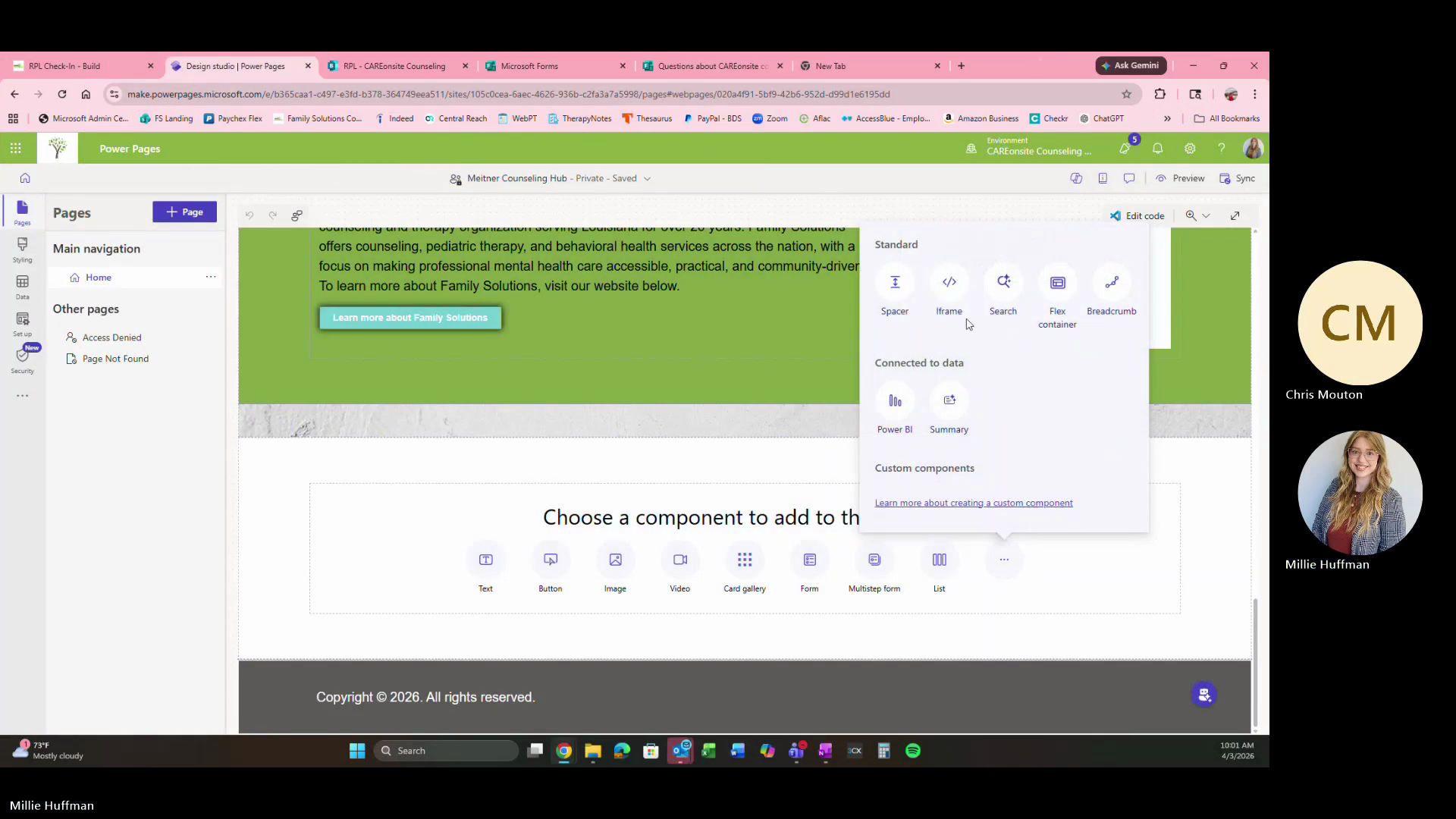
Task: Click Edit code button
Action: pyautogui.click(x=1137, y=215)
